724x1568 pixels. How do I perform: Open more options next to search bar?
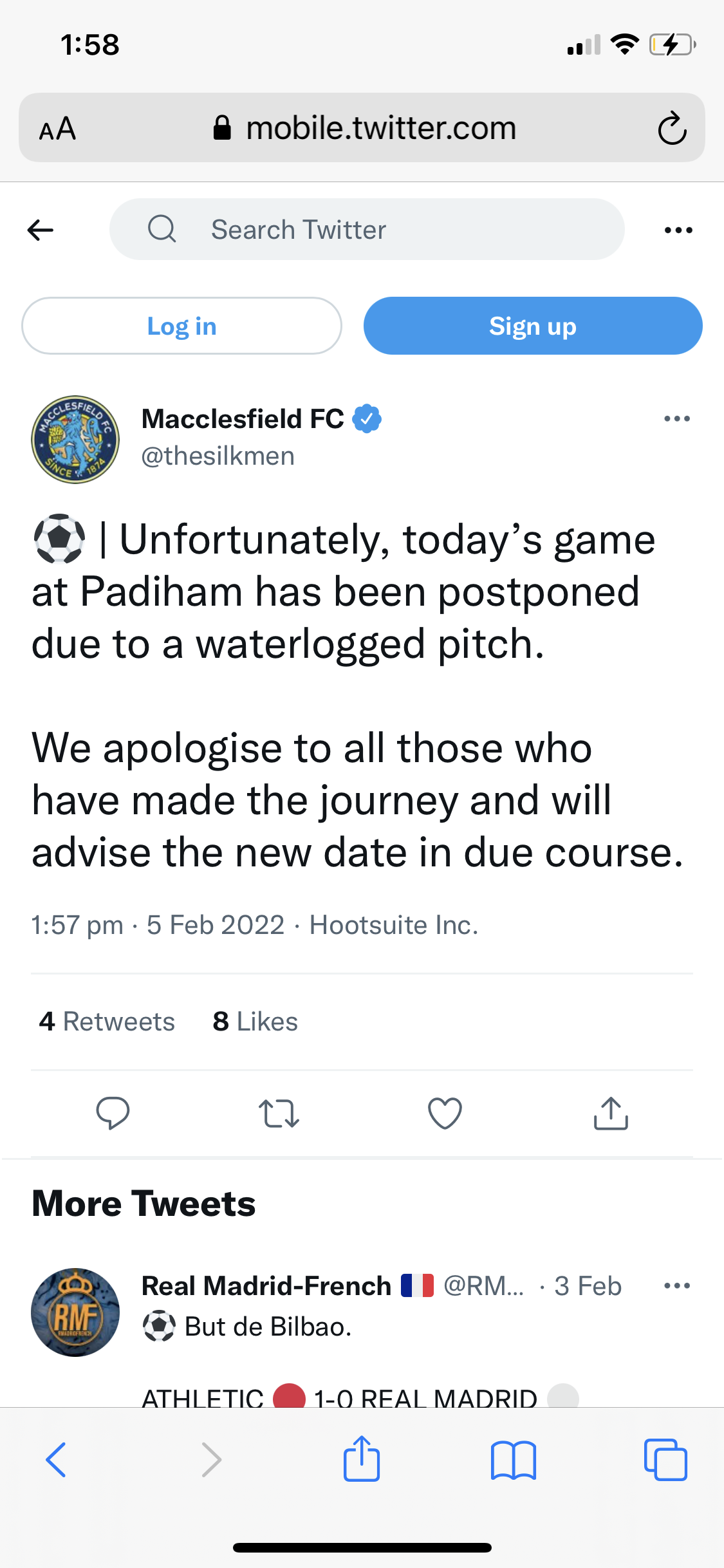point(678,230)
